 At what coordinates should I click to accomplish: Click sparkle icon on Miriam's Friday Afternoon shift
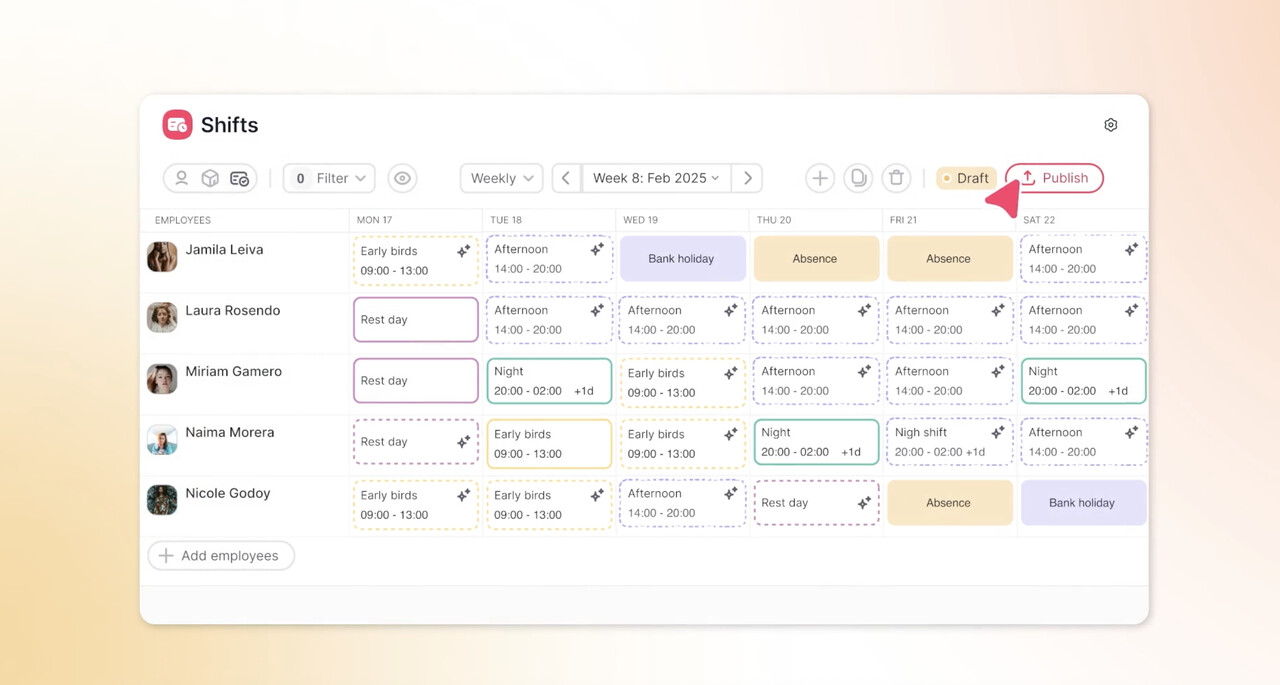pyautogui.click(x=998, y=371)
